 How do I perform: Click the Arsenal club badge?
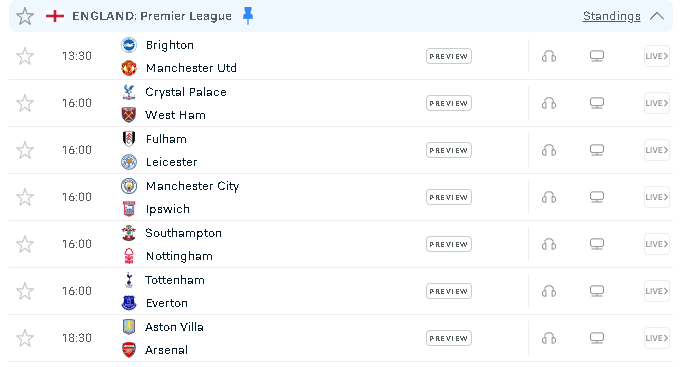tap(129, 350)
